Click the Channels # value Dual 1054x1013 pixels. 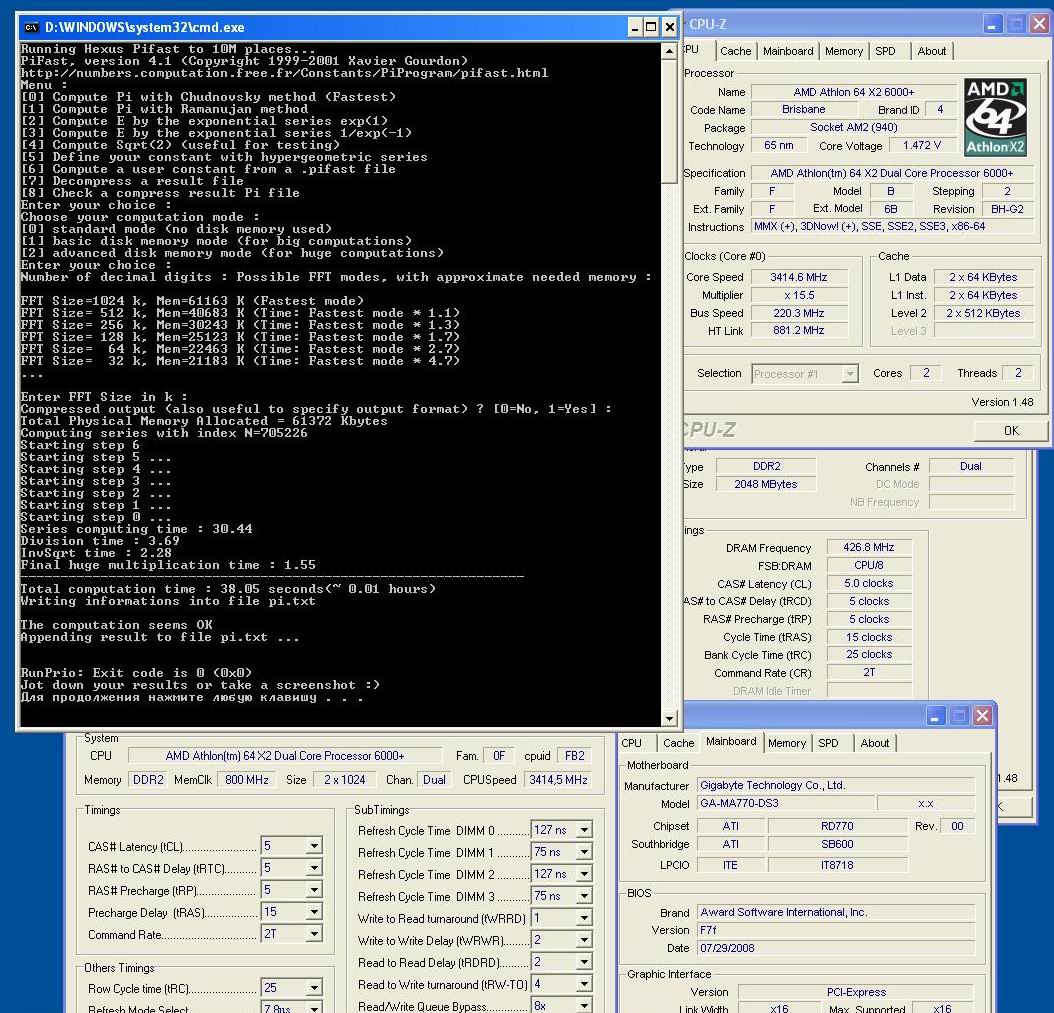coord(971,466)
